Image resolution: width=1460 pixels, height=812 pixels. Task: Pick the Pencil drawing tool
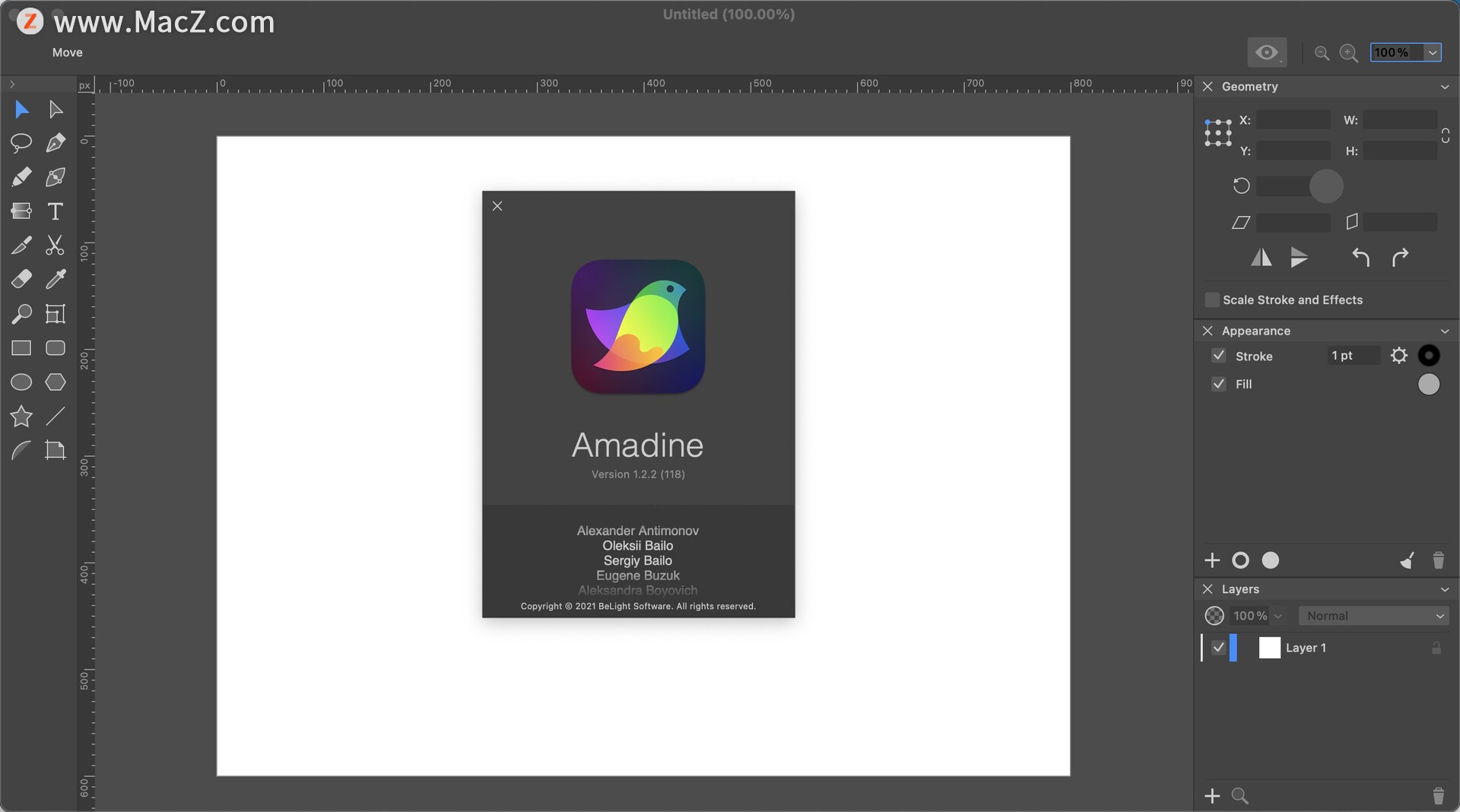[x=21, y=177]
